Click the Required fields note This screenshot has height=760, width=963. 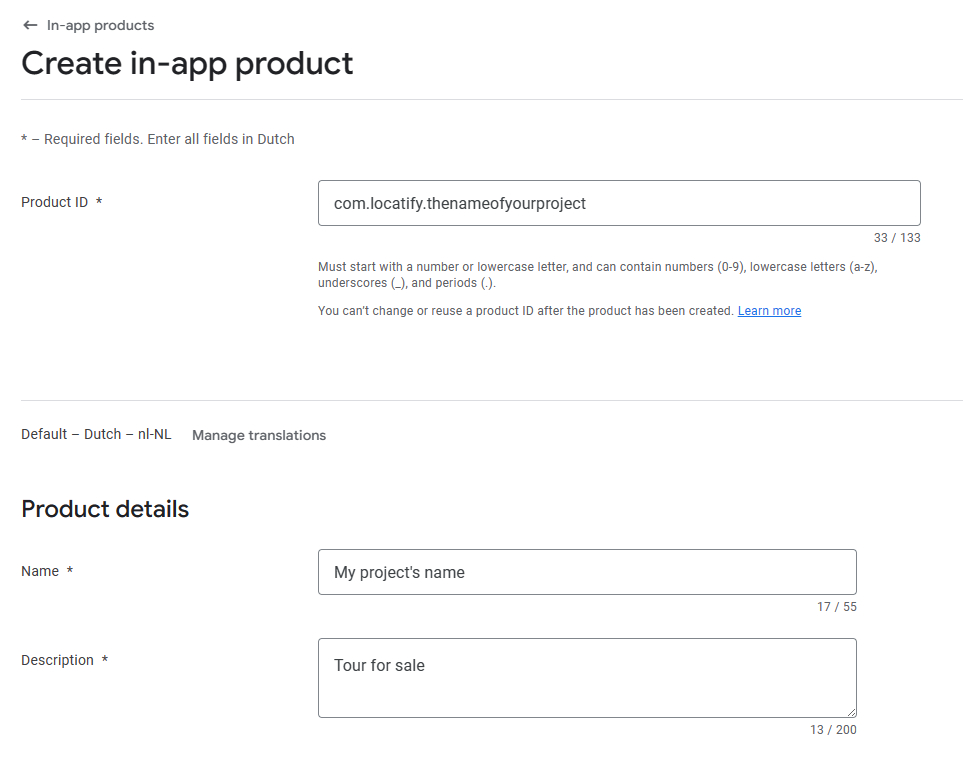[x=158, y=139]
